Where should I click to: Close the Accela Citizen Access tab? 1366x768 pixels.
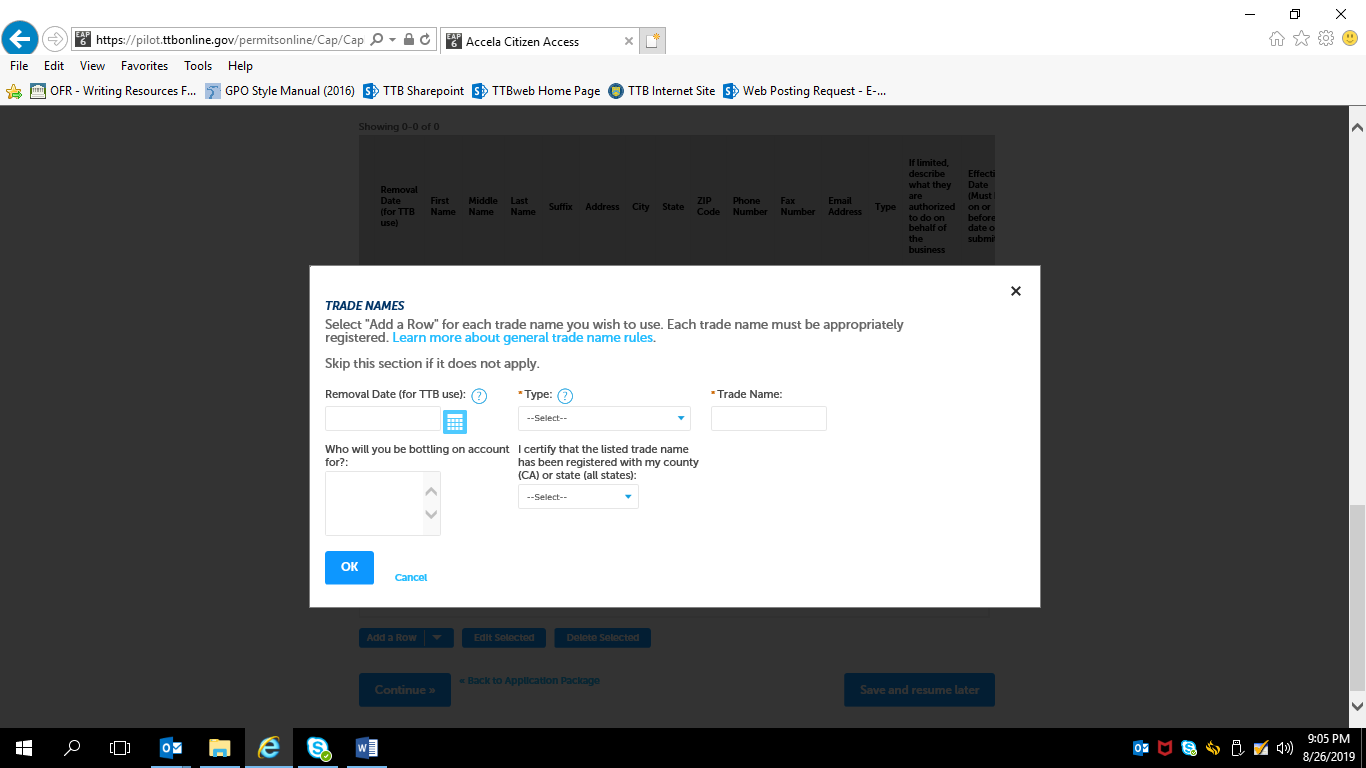tap(629, 41)
